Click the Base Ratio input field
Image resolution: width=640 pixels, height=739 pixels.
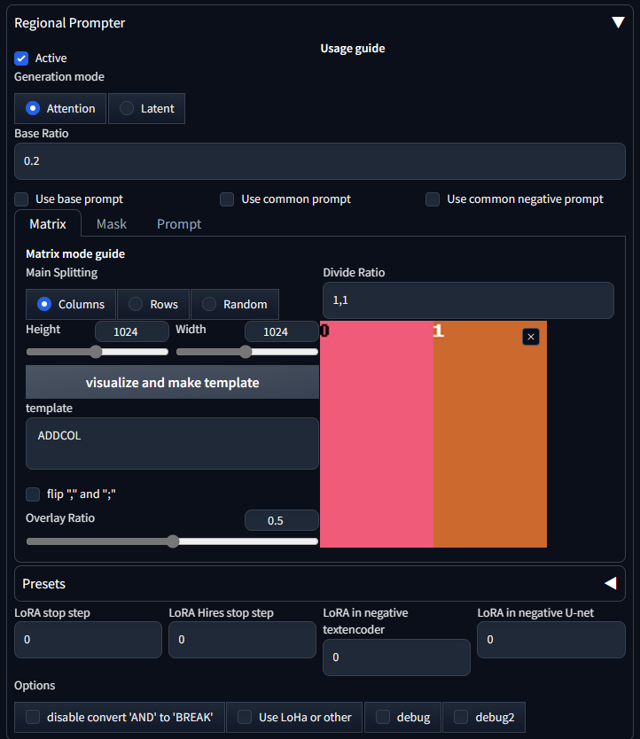pos(320,161)
